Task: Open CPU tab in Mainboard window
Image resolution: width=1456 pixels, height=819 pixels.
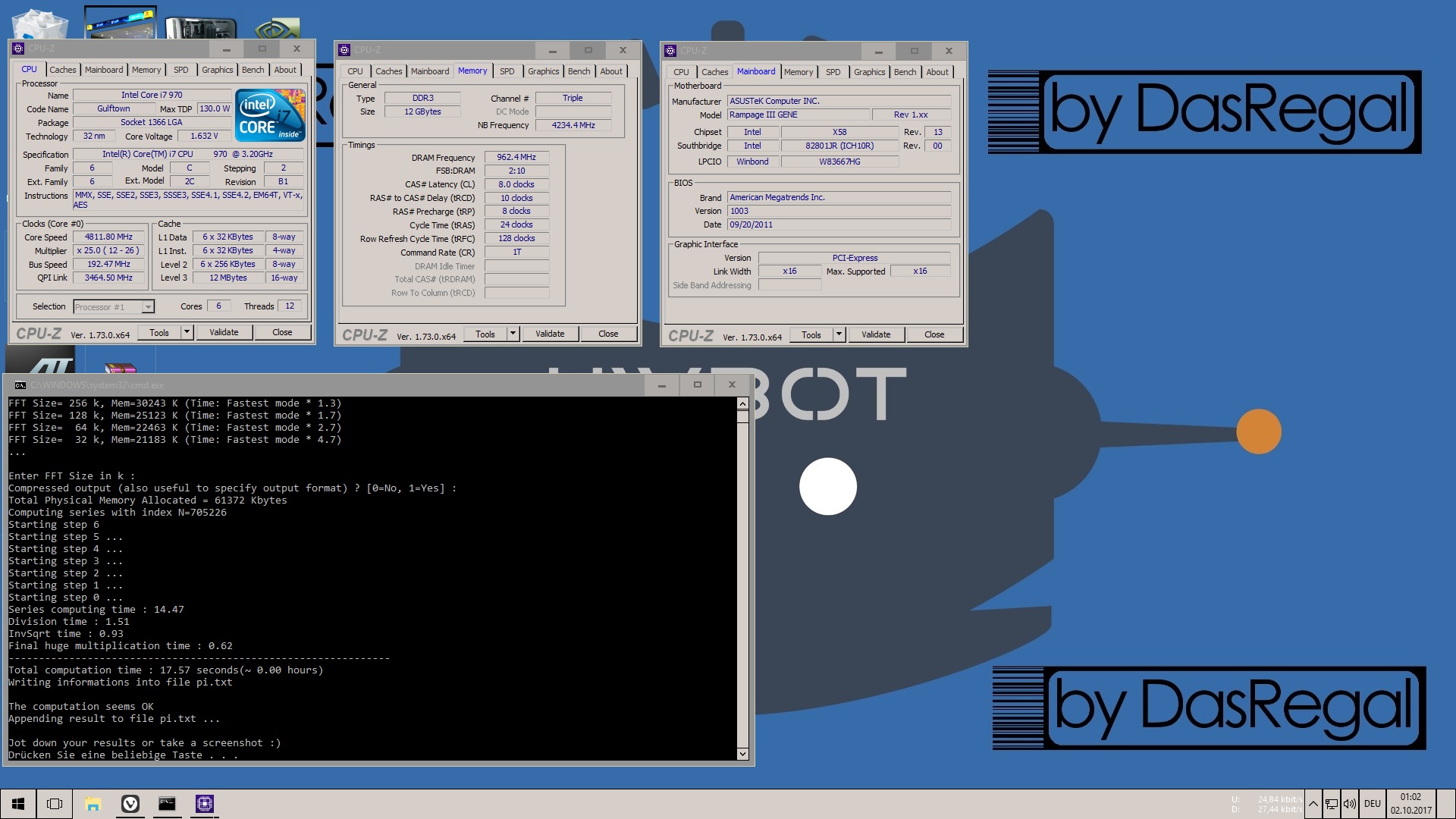Action: pos(681,72)
